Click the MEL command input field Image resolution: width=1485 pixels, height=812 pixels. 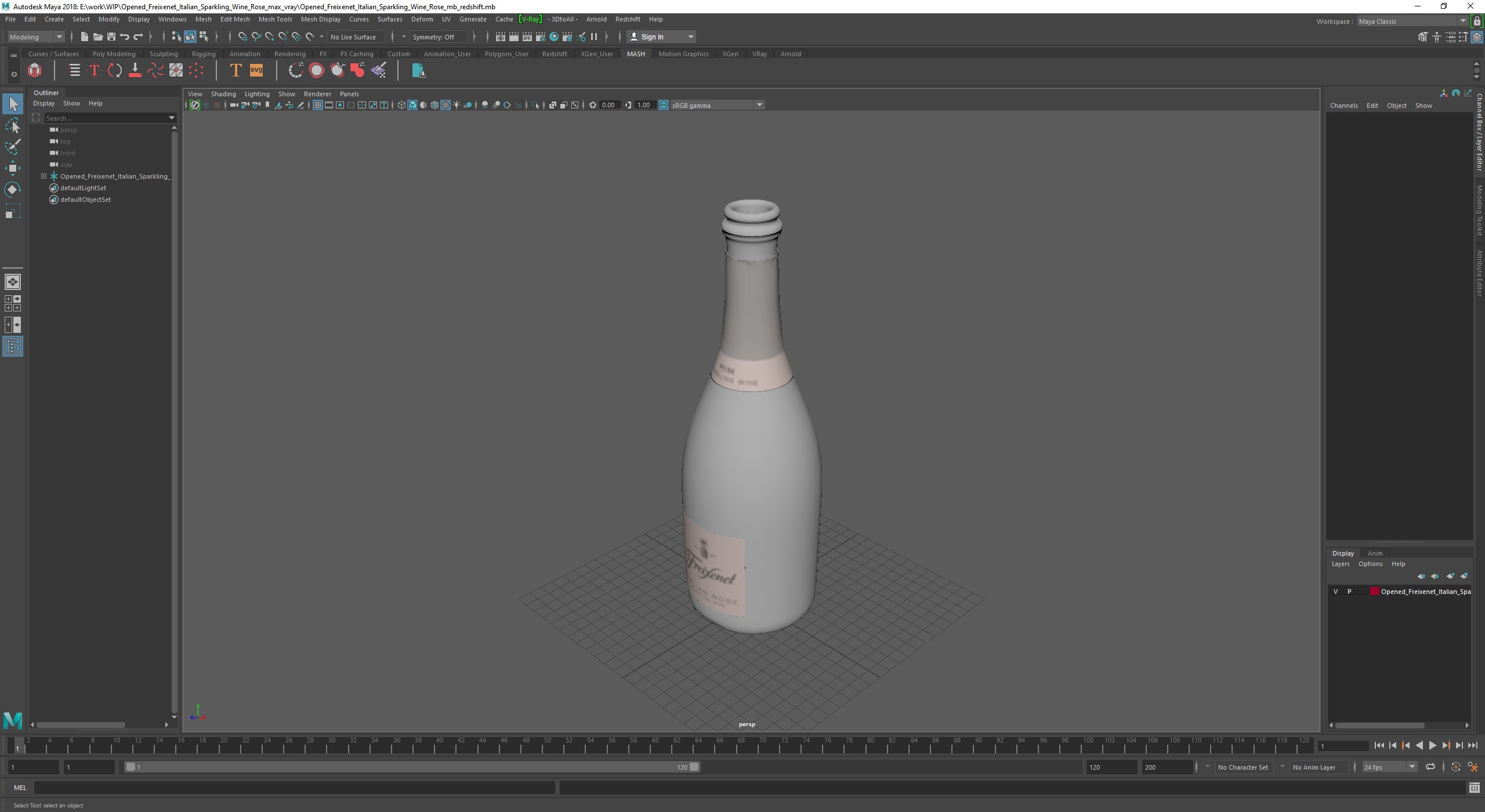[x=295, y=788]
